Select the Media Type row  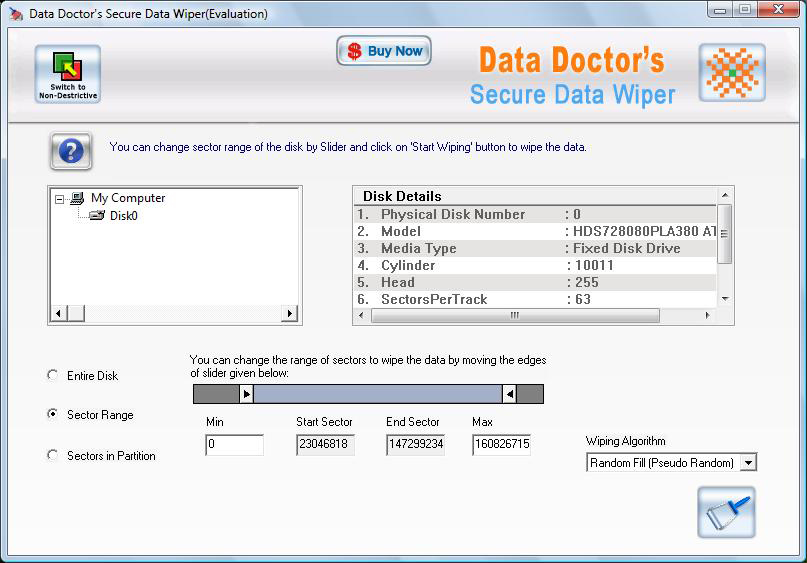pos(535,248)
